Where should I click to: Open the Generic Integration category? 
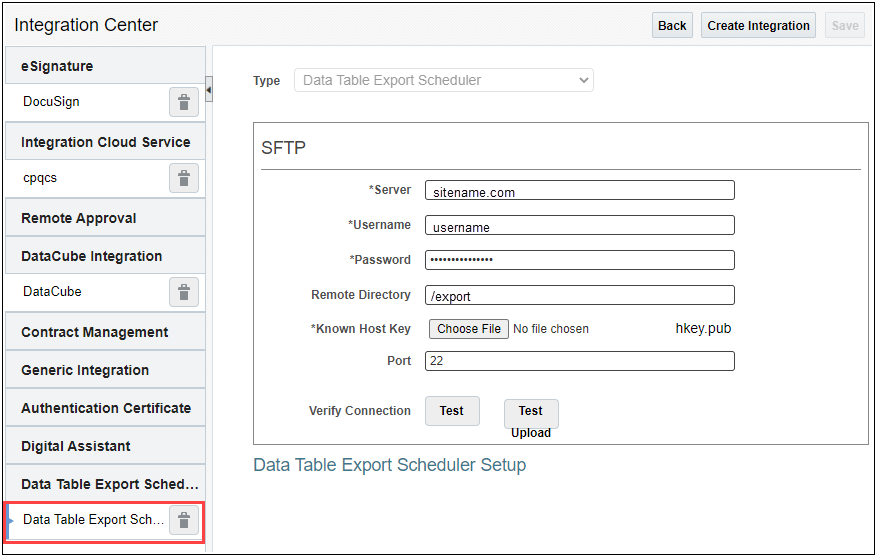(105, 370)
